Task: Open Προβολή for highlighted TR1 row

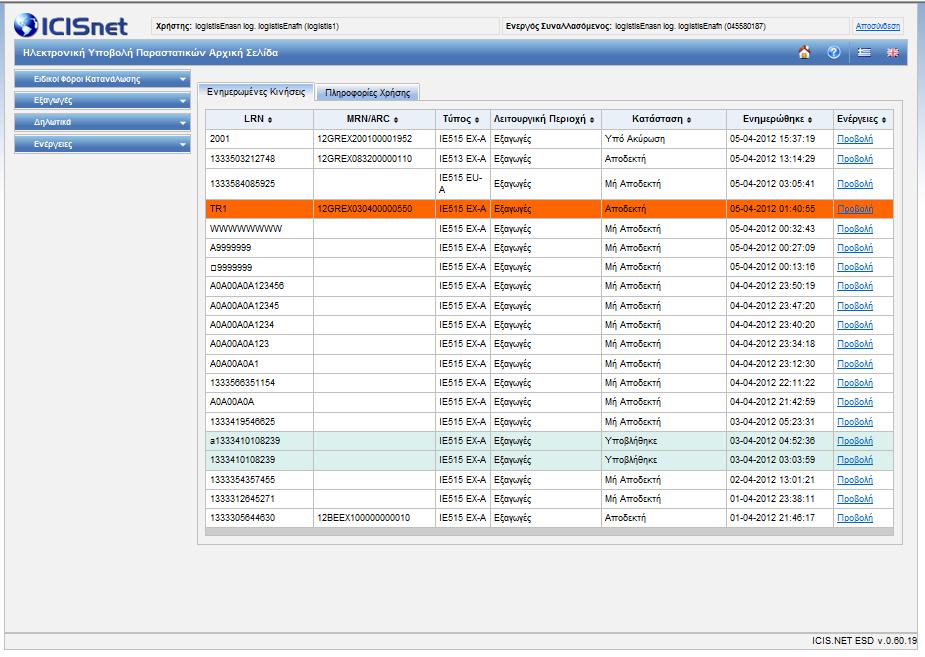Action: point(855,209)
